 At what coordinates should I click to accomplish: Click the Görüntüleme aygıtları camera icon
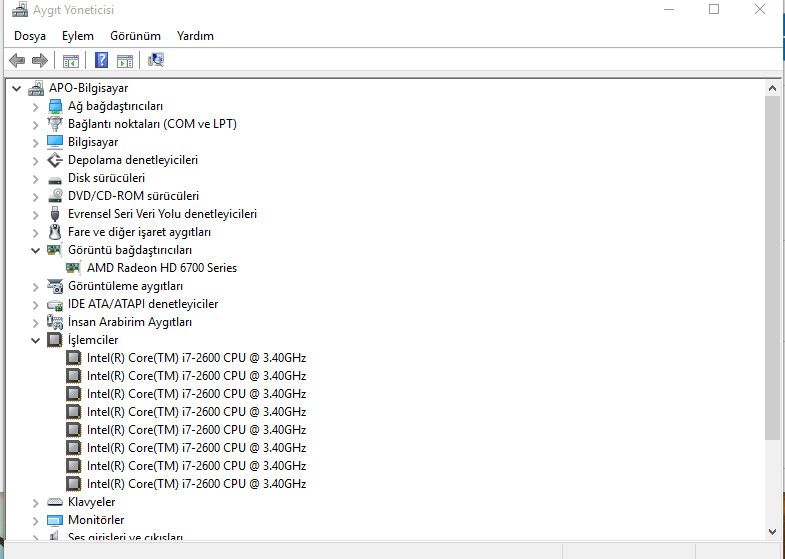[55, 286]
